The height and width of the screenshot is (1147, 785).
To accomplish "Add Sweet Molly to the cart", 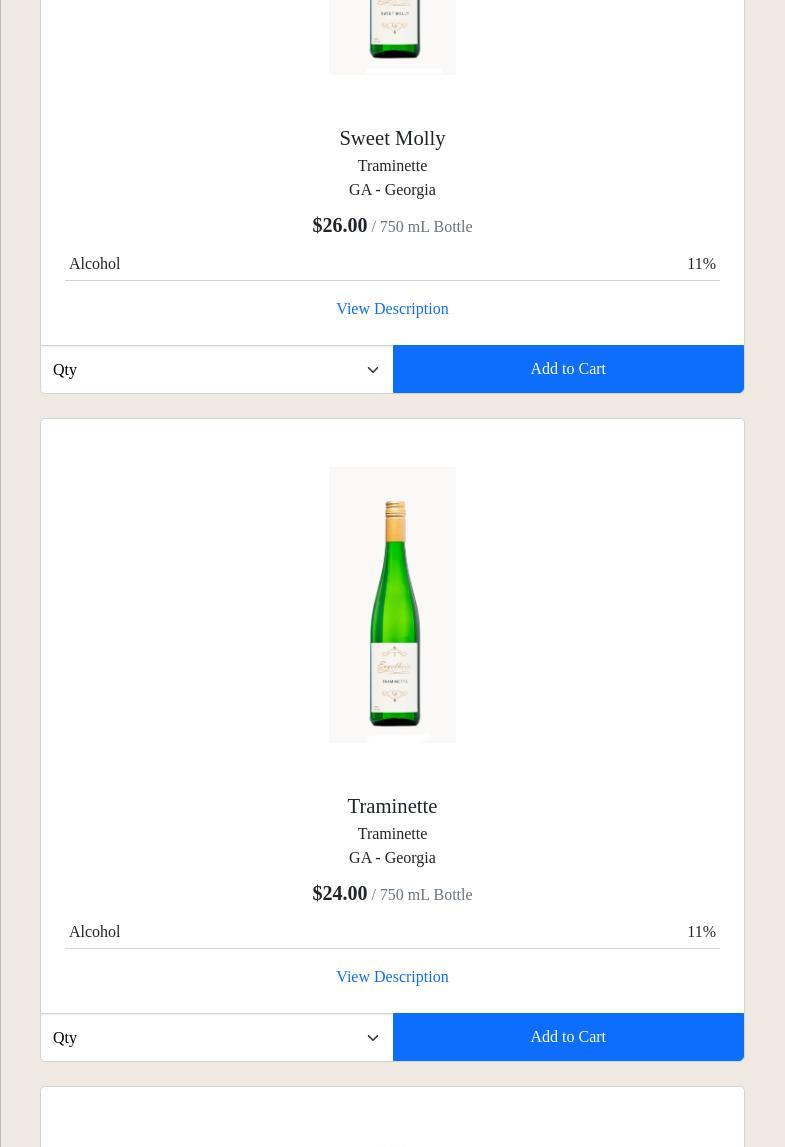I will 568,369.
